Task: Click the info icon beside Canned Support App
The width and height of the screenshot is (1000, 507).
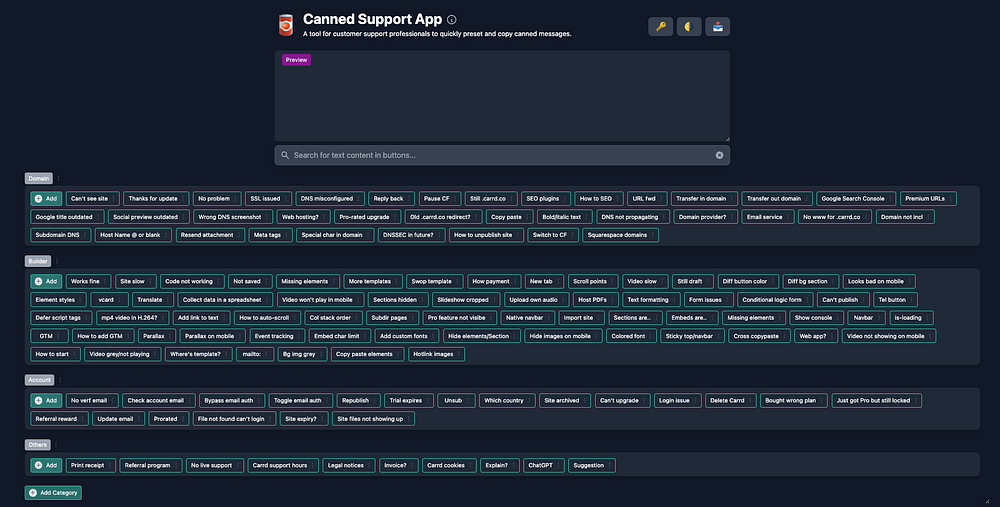Action: click(x=452, y=19)
